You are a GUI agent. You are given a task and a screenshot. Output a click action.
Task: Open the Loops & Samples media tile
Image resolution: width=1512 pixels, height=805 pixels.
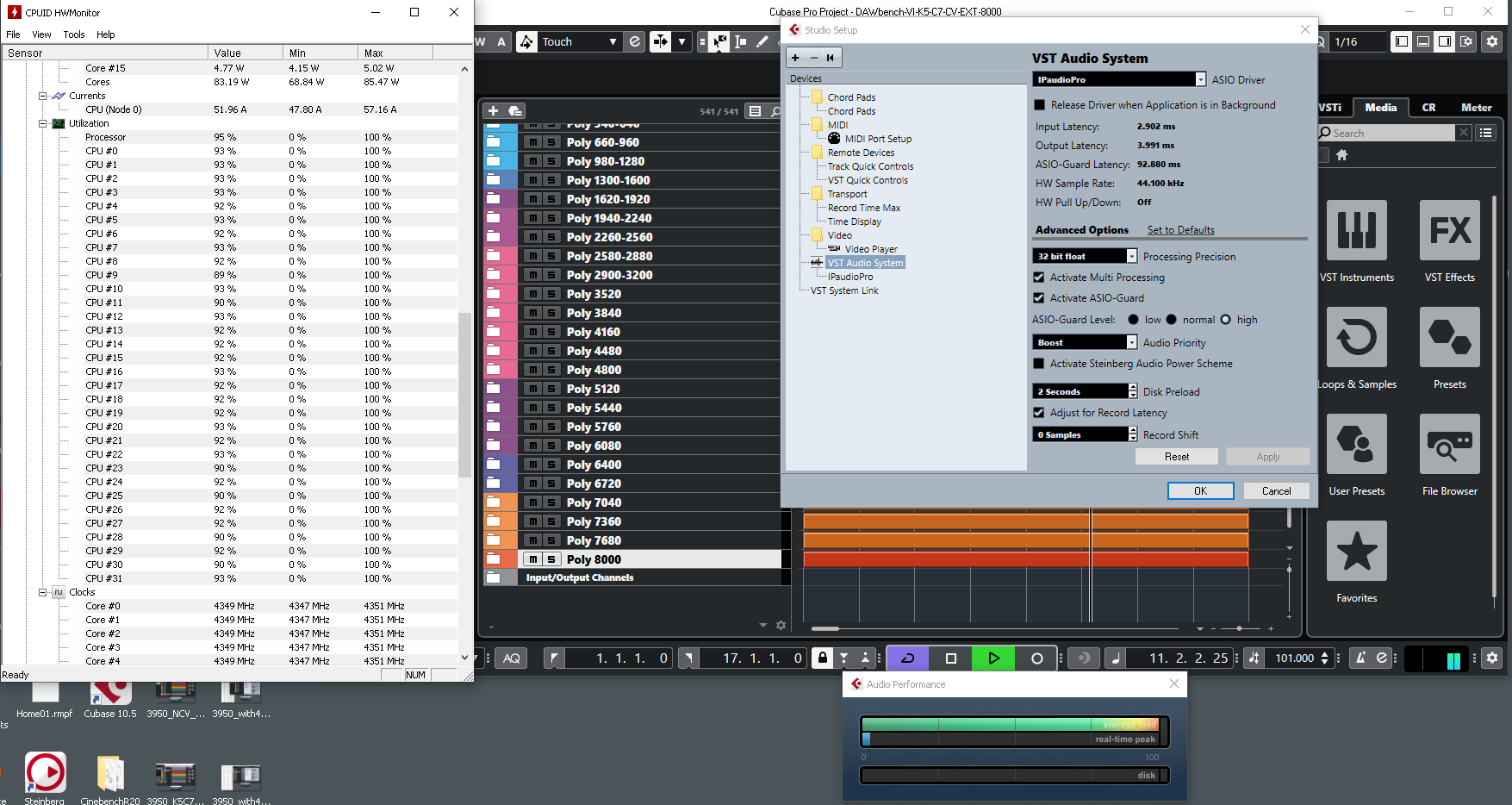click(1357, 337)
